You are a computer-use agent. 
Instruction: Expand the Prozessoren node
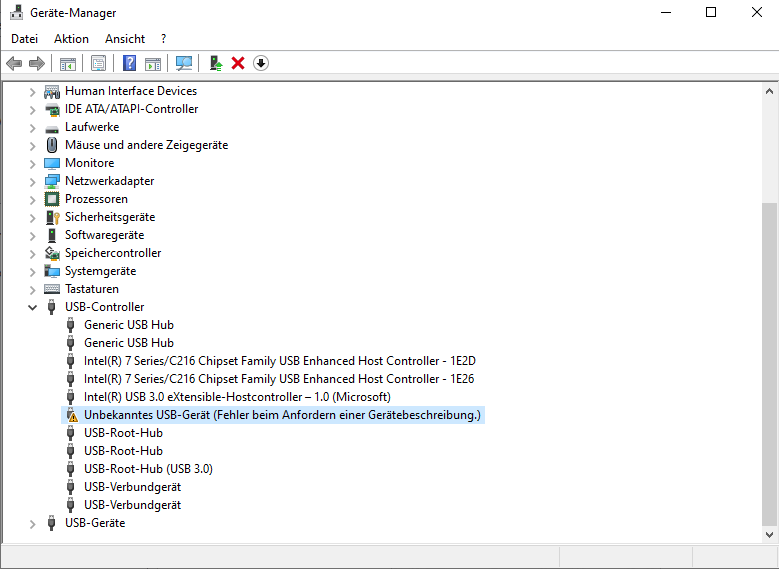pyautogui.click(x=32, y=200)
